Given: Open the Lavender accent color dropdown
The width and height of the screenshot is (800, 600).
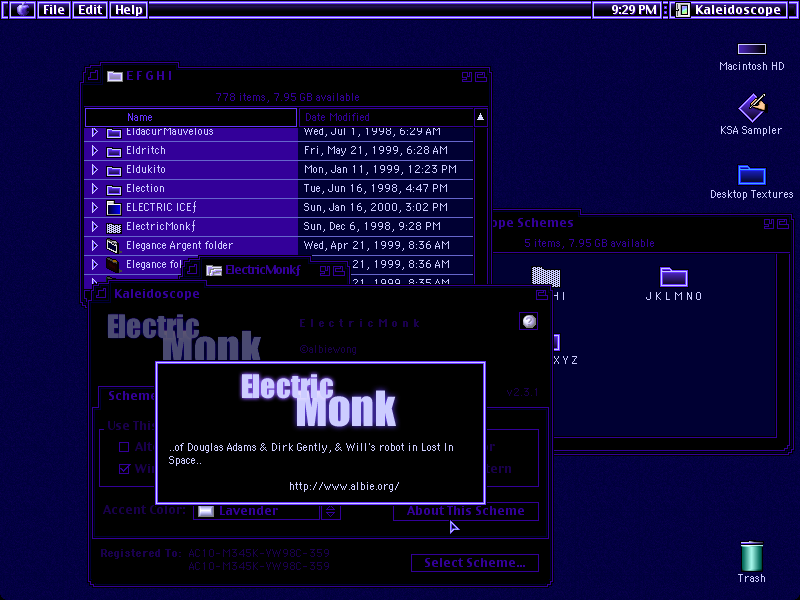Looking at the screenshot, I should pyautogui.click(x=266, y=511).
